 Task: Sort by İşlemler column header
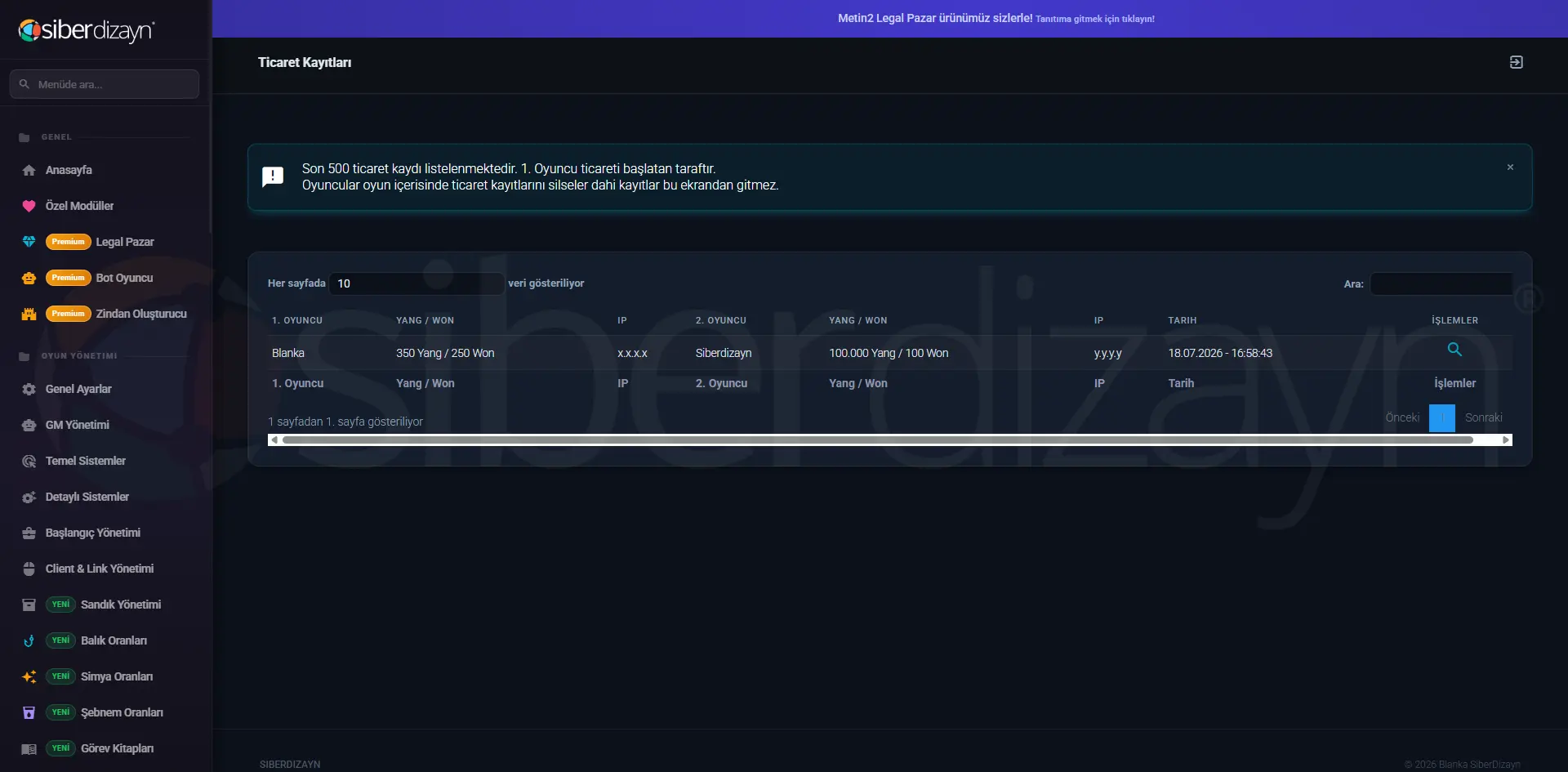(1454, 320)
